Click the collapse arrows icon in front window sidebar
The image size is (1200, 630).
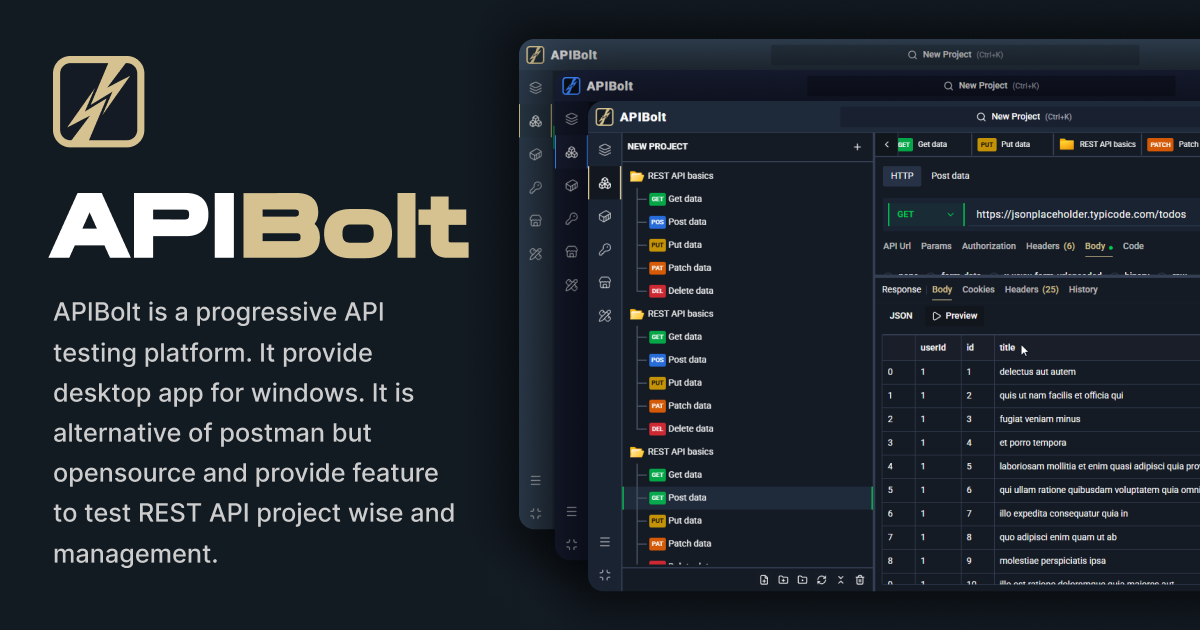pyautogui.click(x=604, y=575)
